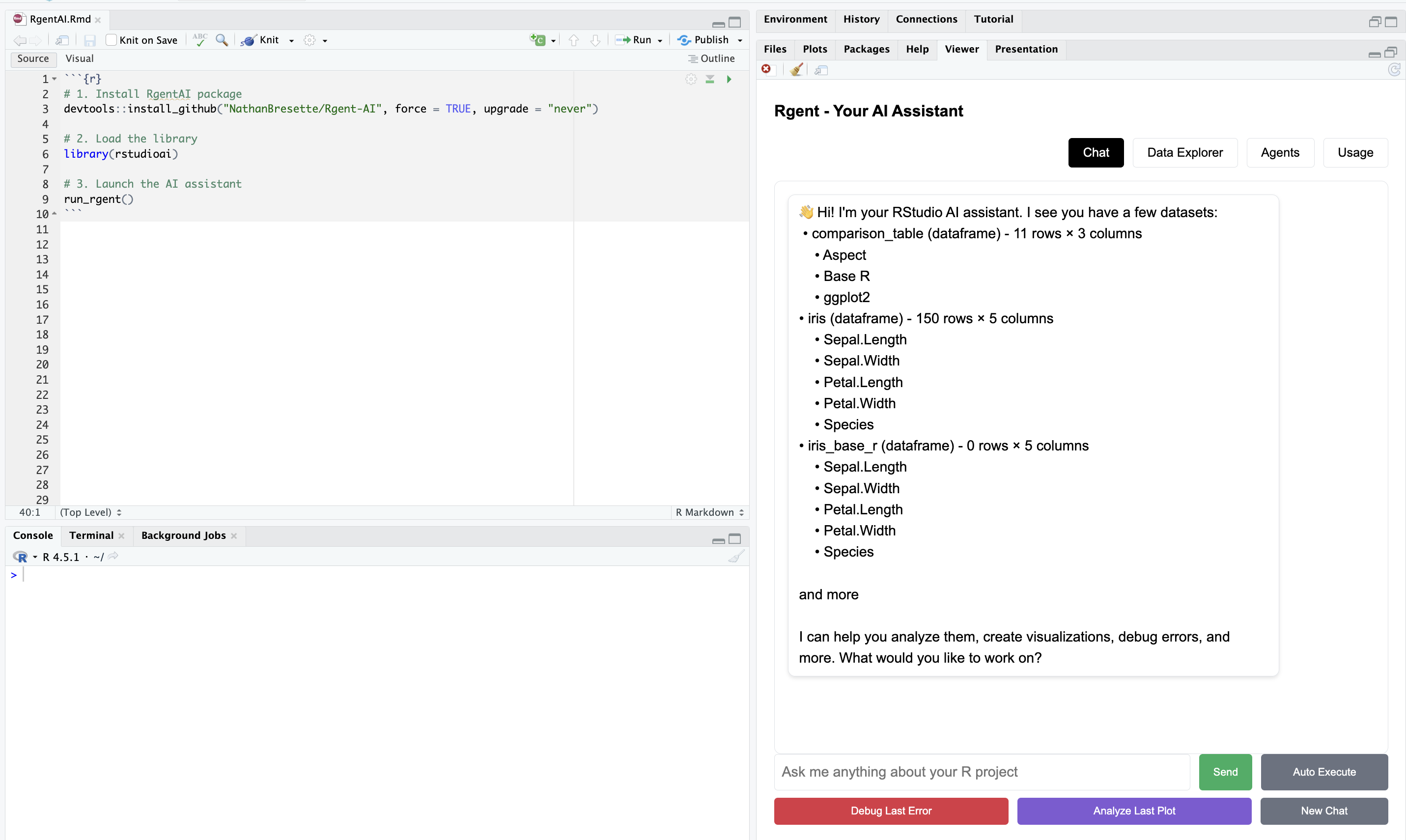Viewport: 1406px width, 840px height.
Task: Open the Viewer content in a new window
Action: click(820, 70)
